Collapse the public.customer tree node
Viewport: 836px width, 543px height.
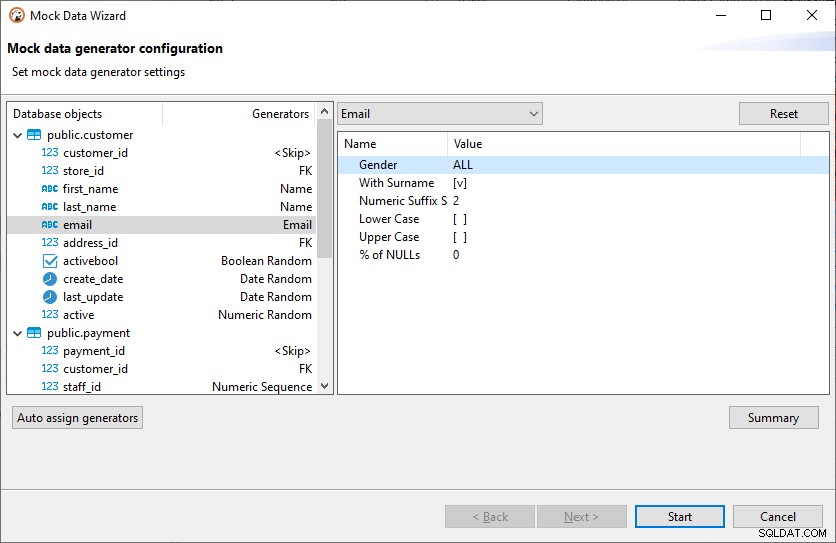(17, 135)
